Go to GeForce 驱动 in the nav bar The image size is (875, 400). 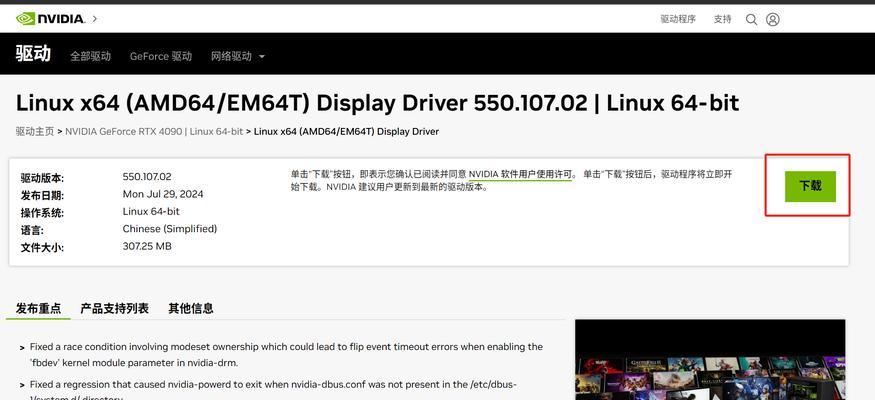[x=161, y=56]
